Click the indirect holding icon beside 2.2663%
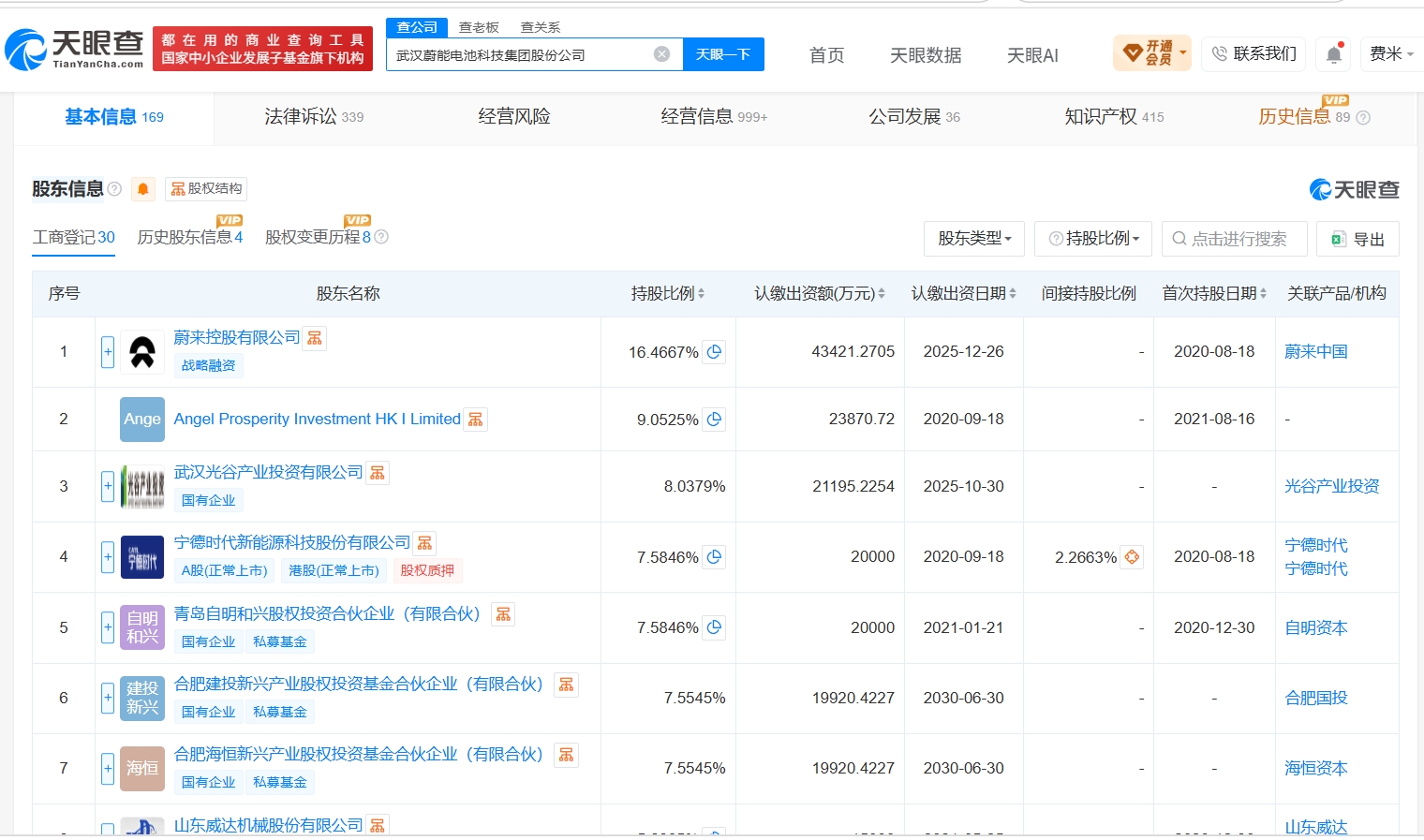The height and width of the screenshot is (840, 1424). [1132, 557]
